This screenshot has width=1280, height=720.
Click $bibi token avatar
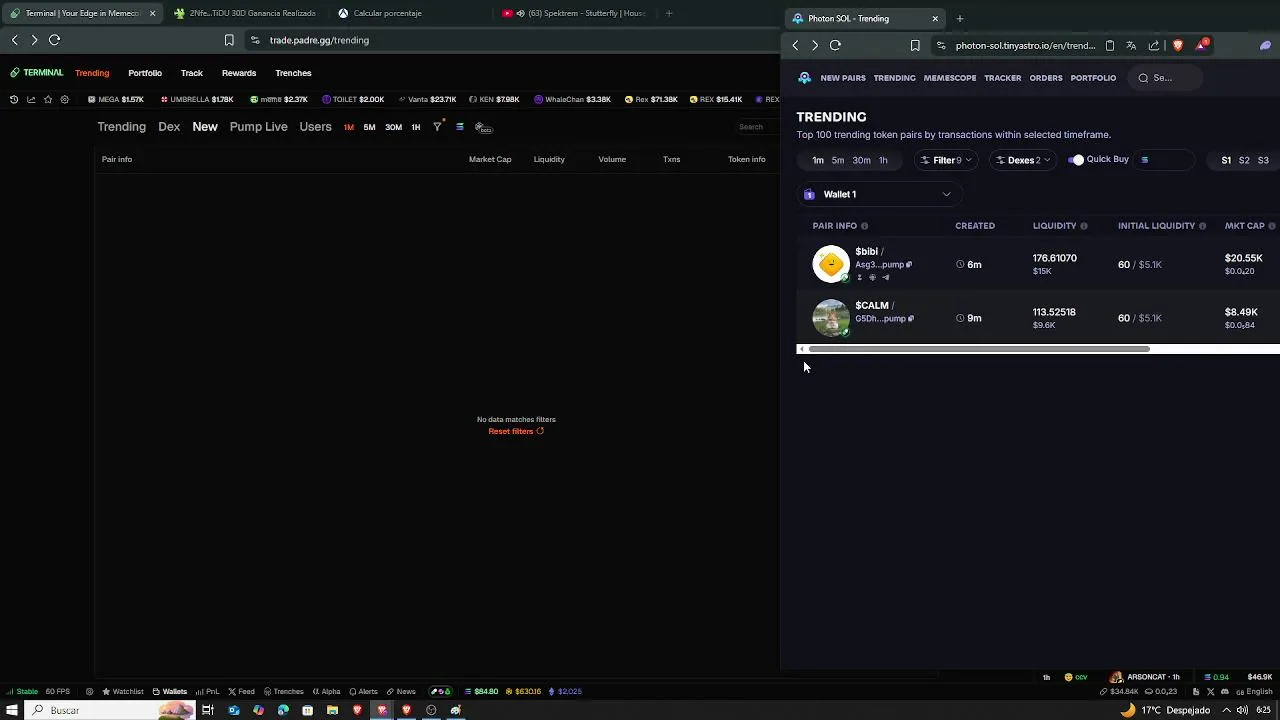831,264
